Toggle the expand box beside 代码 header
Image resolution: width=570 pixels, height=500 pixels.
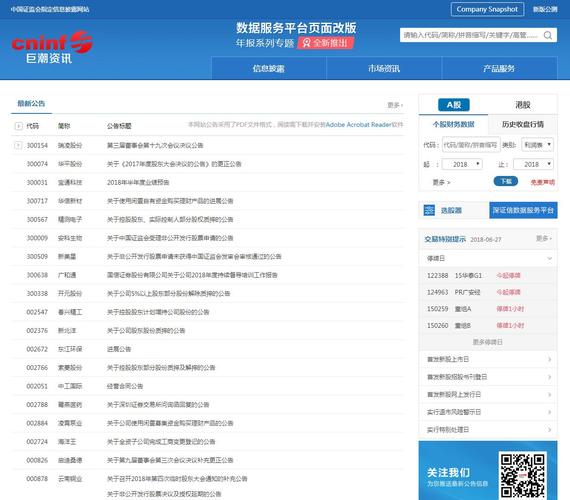[19, 126]
